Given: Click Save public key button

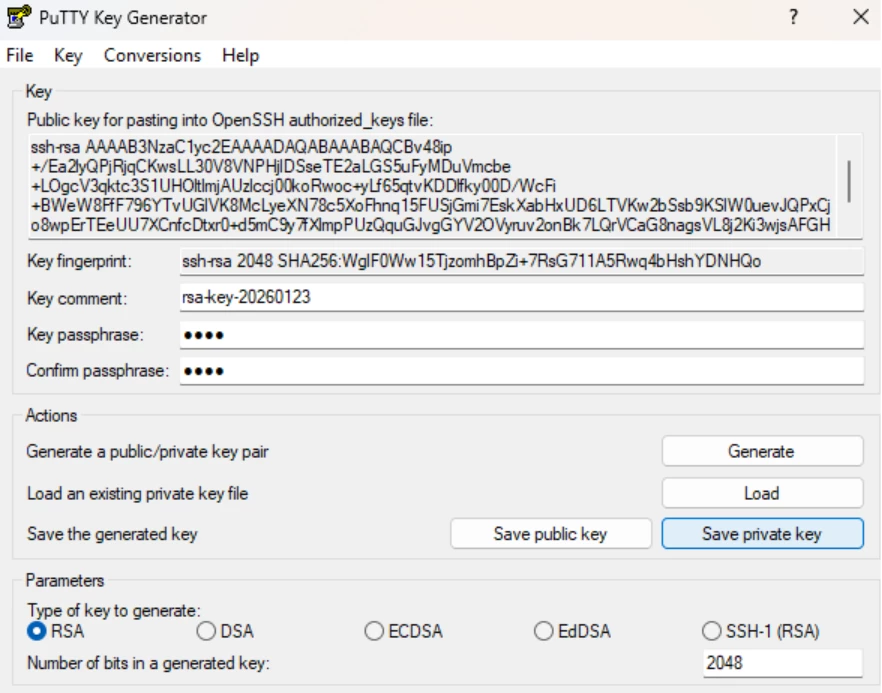Looking at the screenshot, I should point(551,533).
